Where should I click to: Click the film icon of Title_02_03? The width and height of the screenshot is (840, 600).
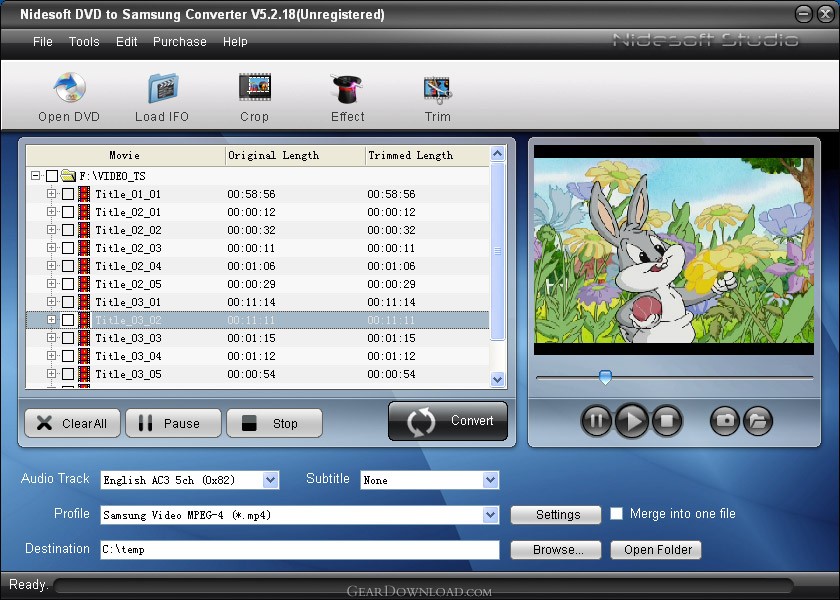tap(84, 248)
